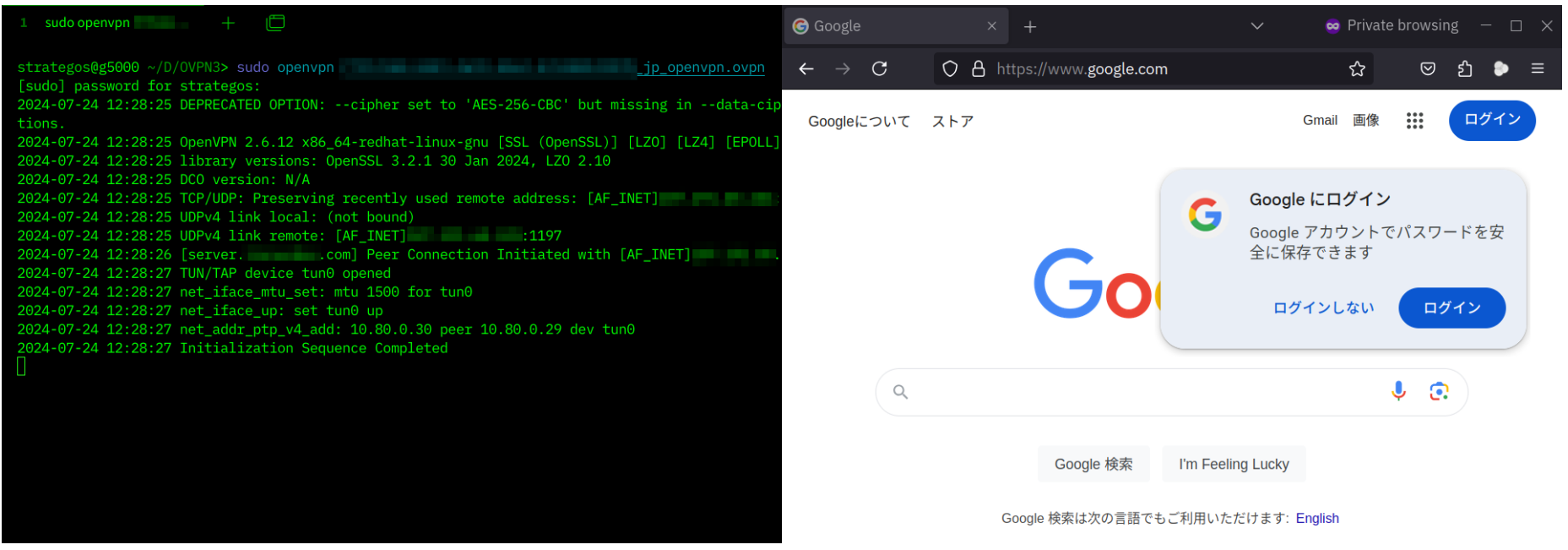Minimize the Firefox window
Screen dimensions: 1568x550
(1486, 26)
